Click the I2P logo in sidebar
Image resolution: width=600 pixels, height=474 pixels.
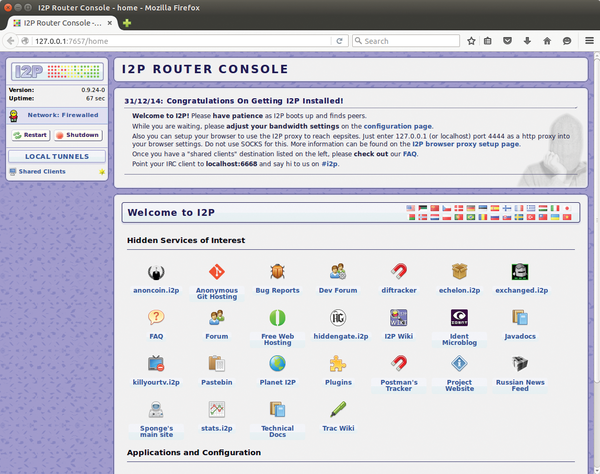[57, 72]
